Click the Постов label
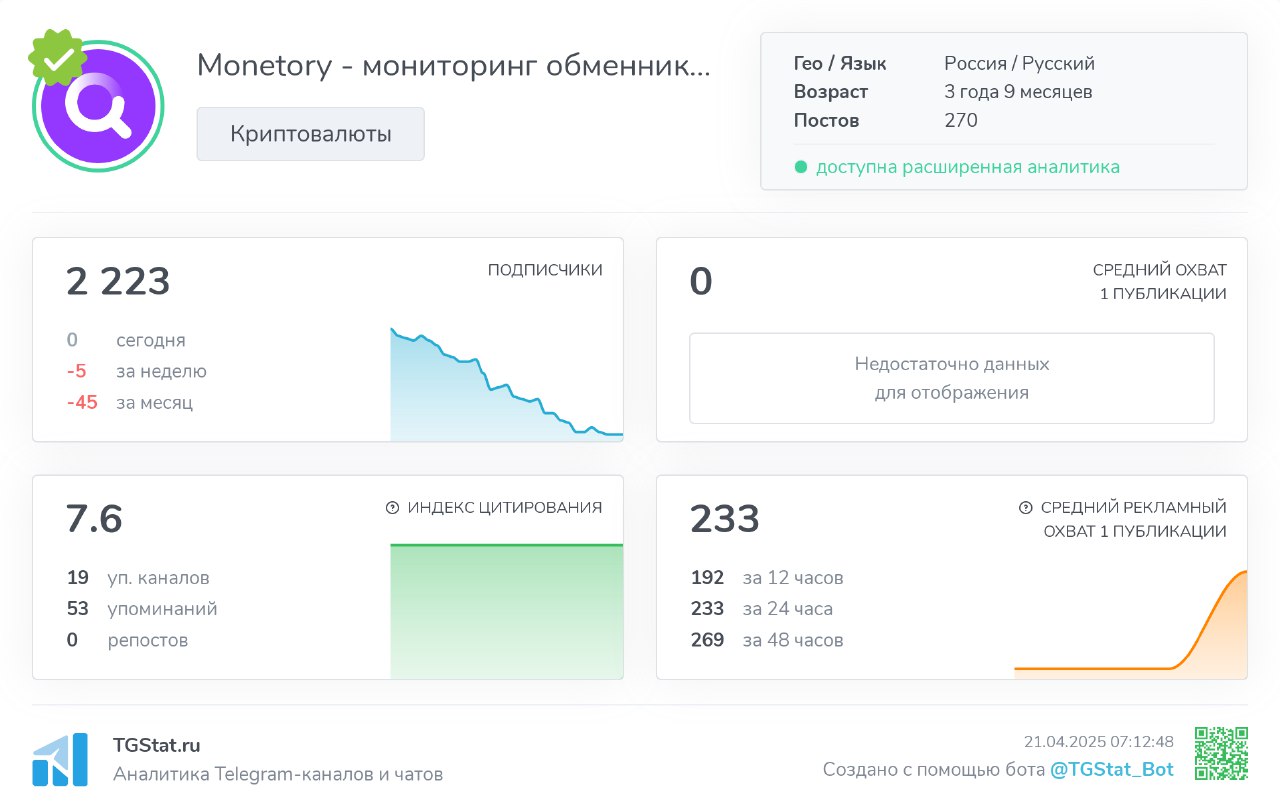1280x803 pixels. pyautogui.click(x=826, y=121)
